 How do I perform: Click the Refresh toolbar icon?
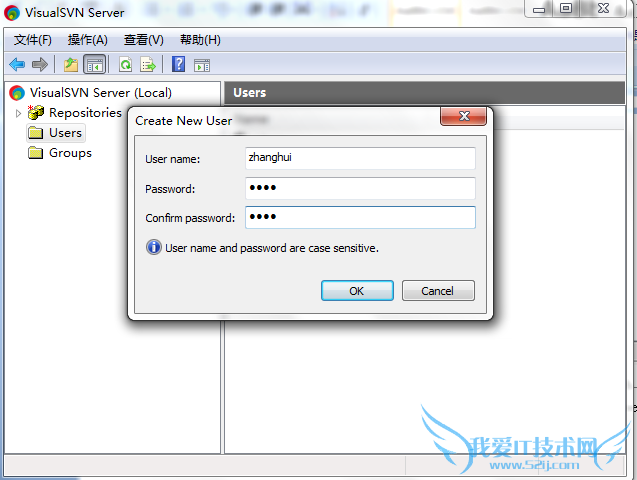point(126,64)
